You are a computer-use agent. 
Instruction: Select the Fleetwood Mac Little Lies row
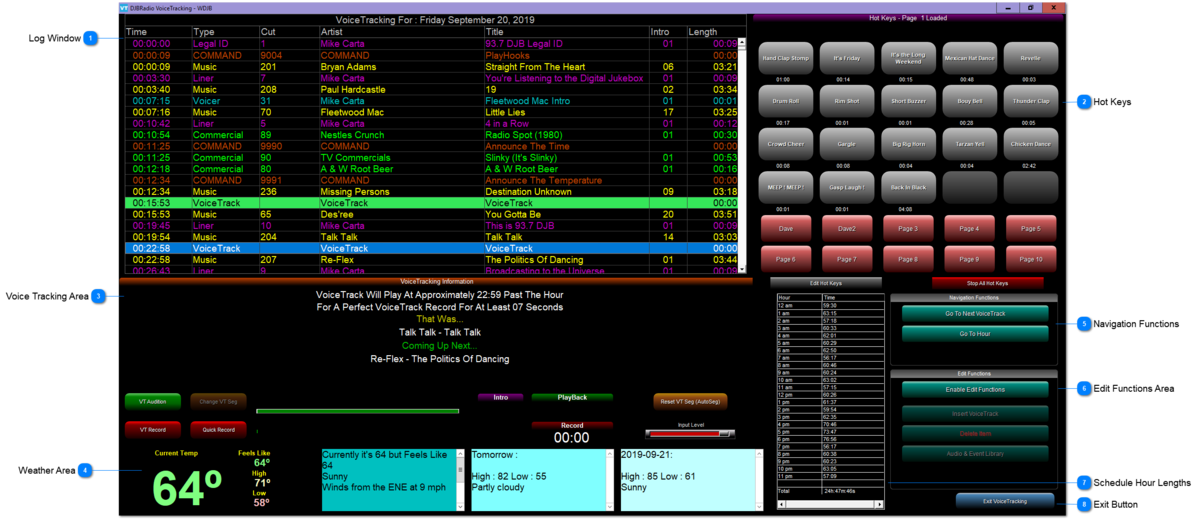click(431, 112)
